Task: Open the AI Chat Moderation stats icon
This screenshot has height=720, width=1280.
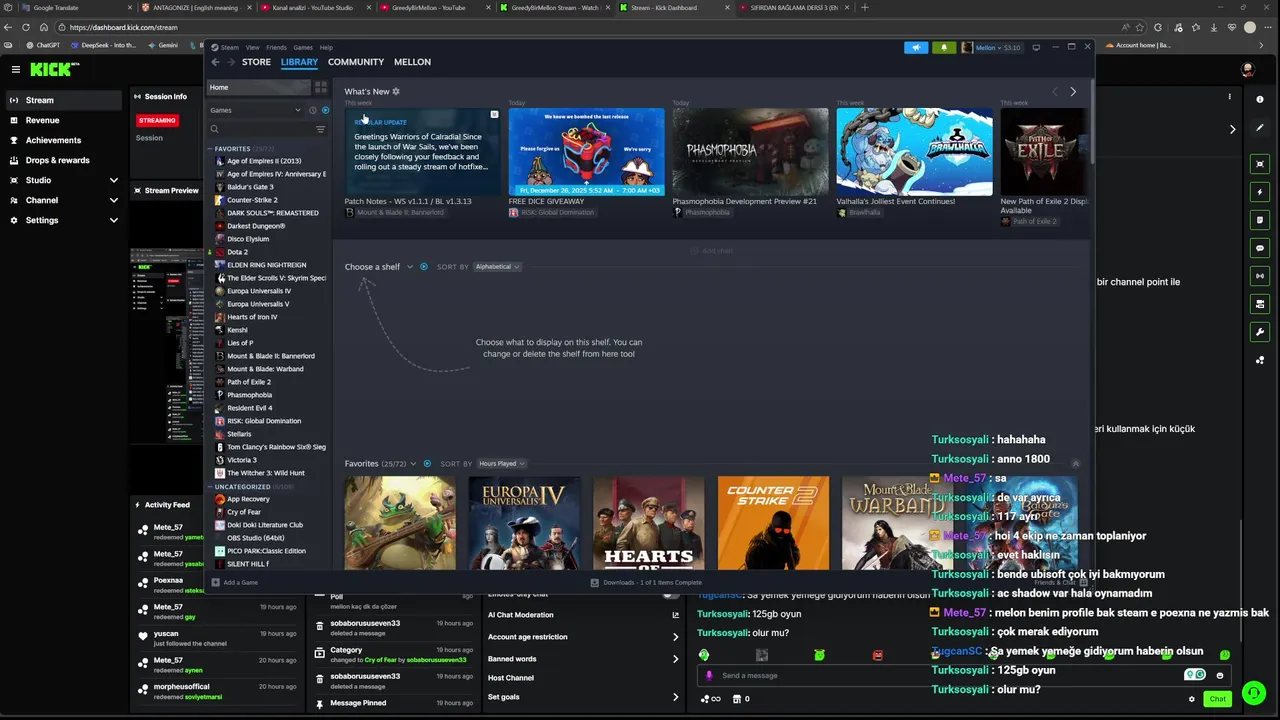Action: (x=675, y=615)
